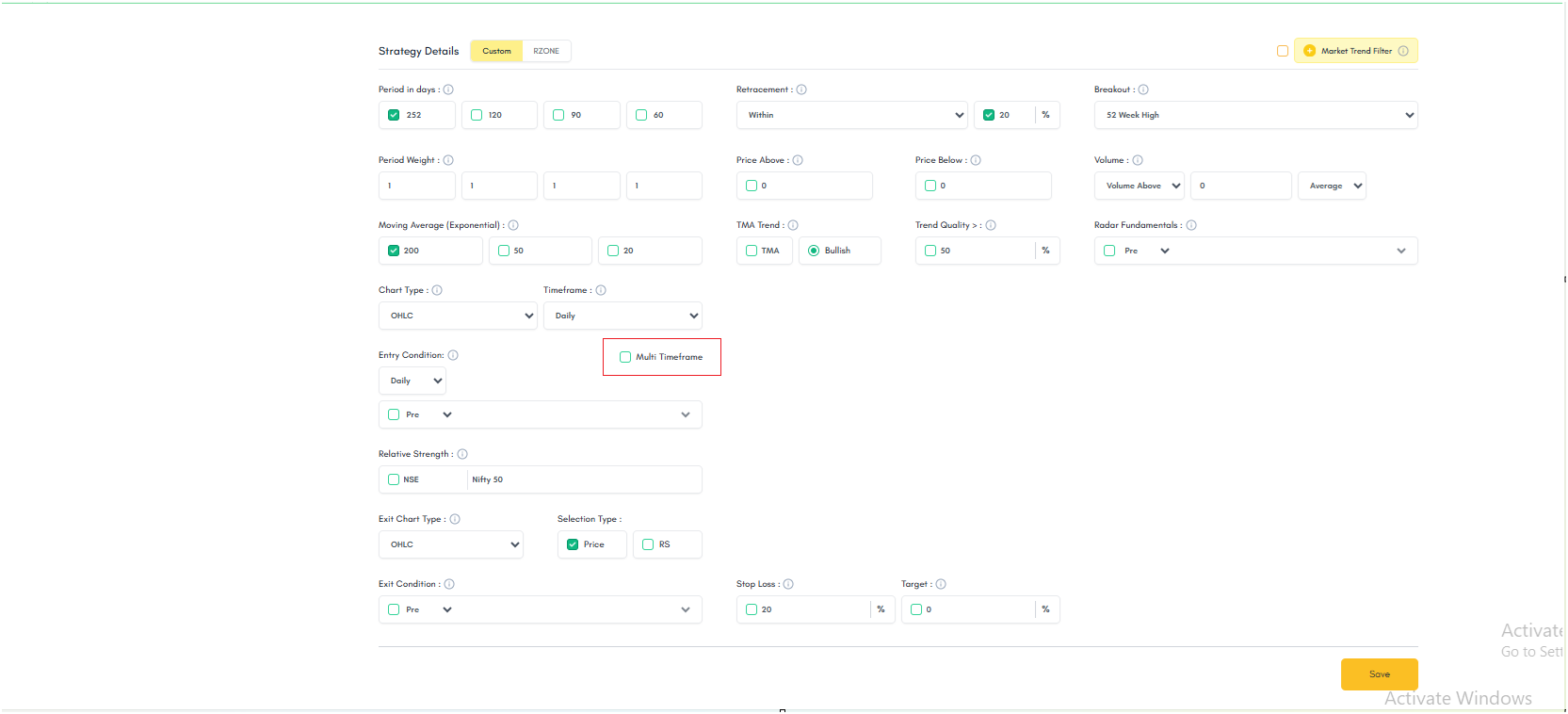Switch to the Custom strategy tab
The width and height of the screenshot is (1568, 714).
pyautogui.click(x=496, y=51)
